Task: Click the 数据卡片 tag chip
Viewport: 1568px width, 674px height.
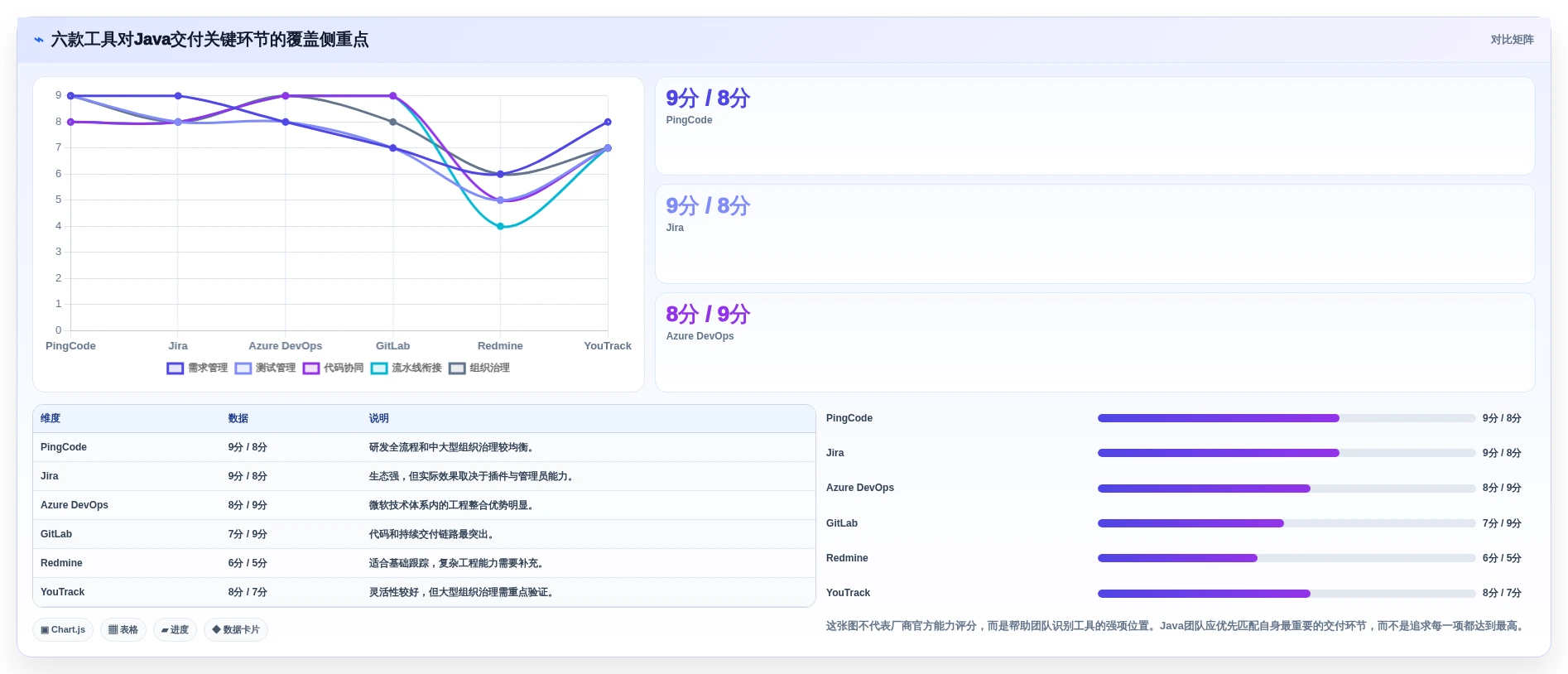Action: pos(236,630)
